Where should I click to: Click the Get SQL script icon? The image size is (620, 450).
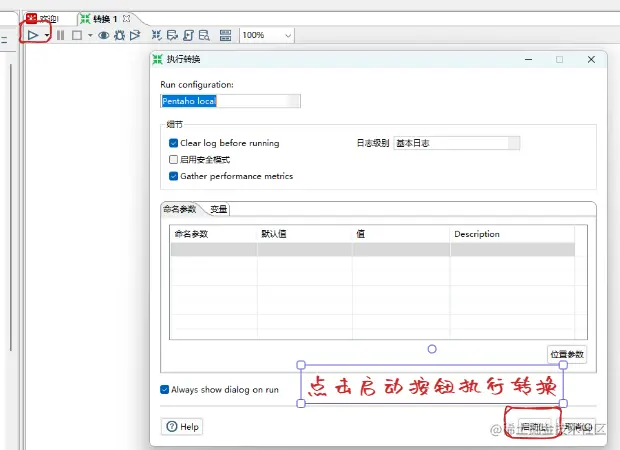pos(188,35)
